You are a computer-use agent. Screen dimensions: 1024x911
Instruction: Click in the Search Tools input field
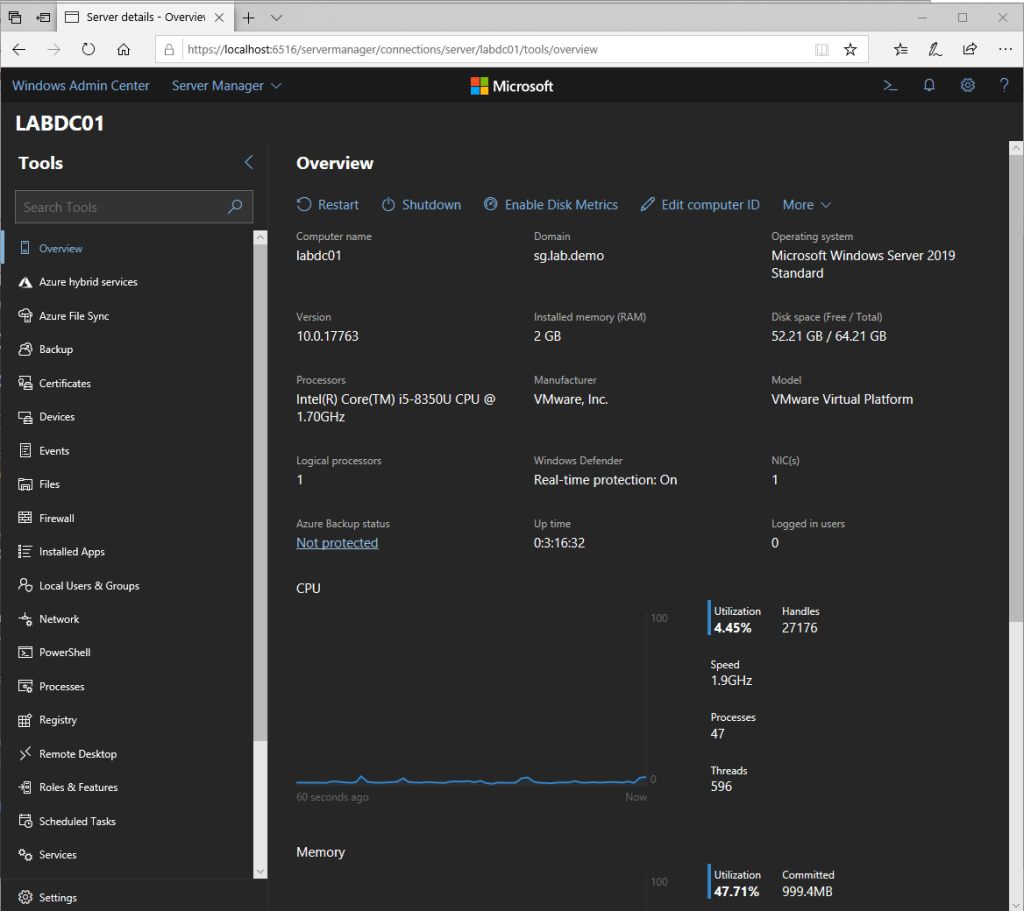(120, 207)
